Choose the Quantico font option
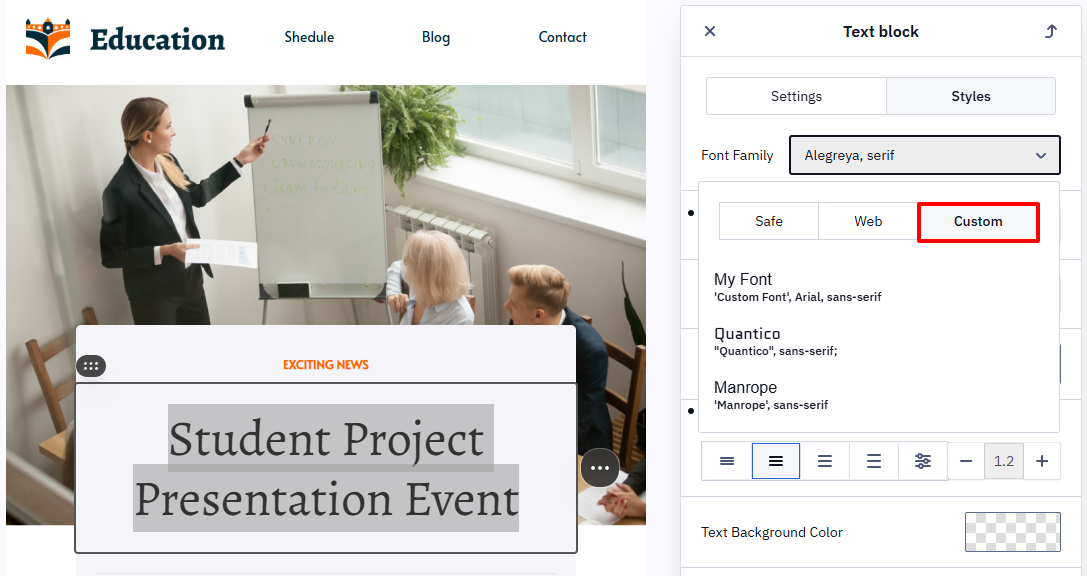This screenshot has height=576, width=1087. (x=776, y=342)
